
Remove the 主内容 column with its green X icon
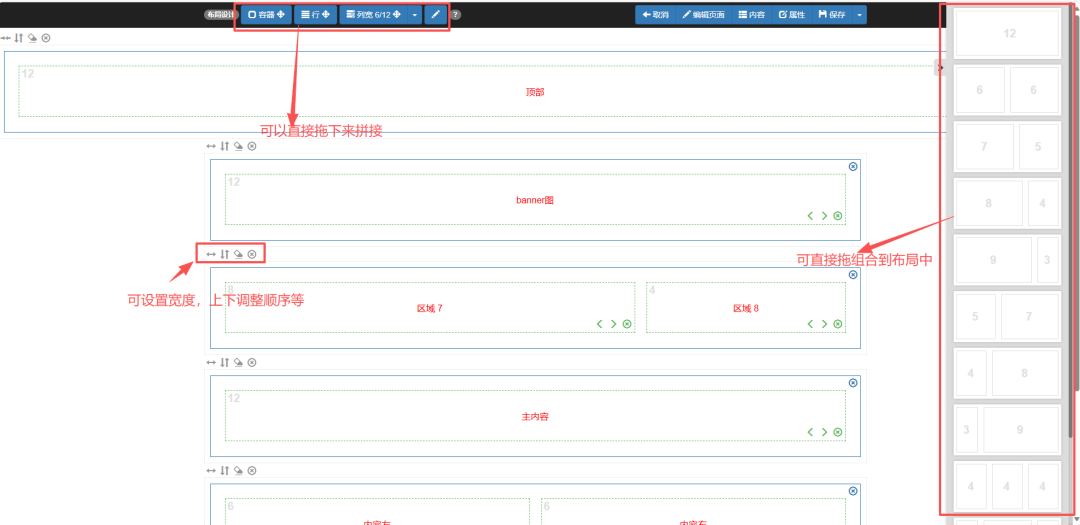(838, 432)
